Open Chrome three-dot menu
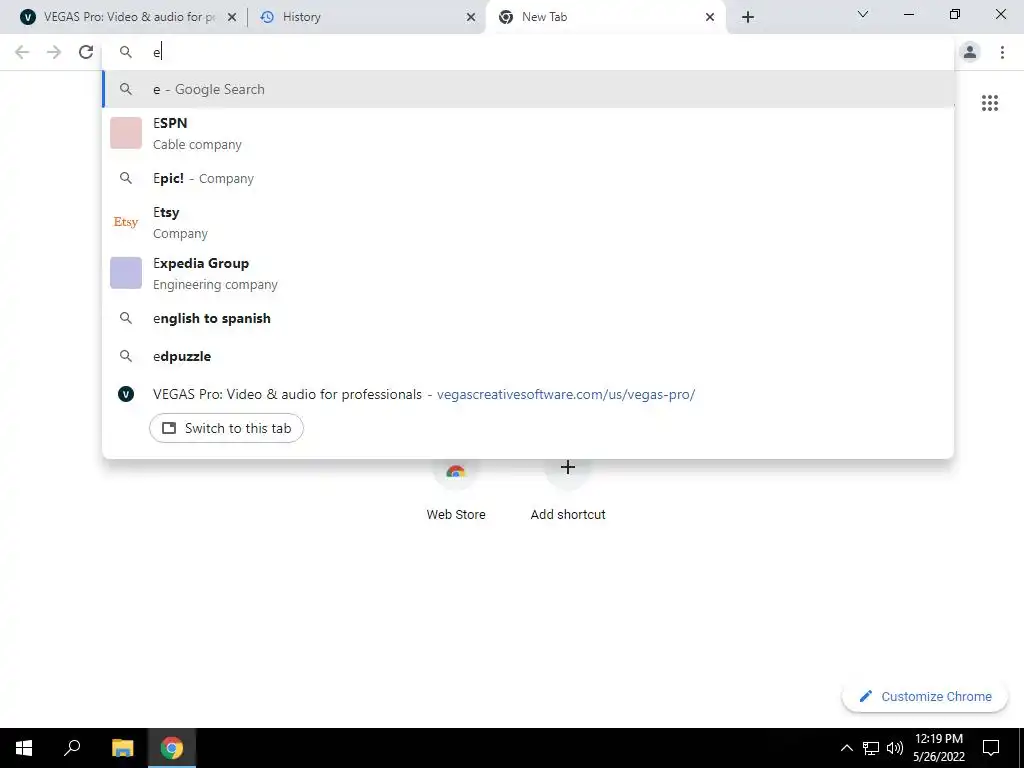 pos(1002,52)
